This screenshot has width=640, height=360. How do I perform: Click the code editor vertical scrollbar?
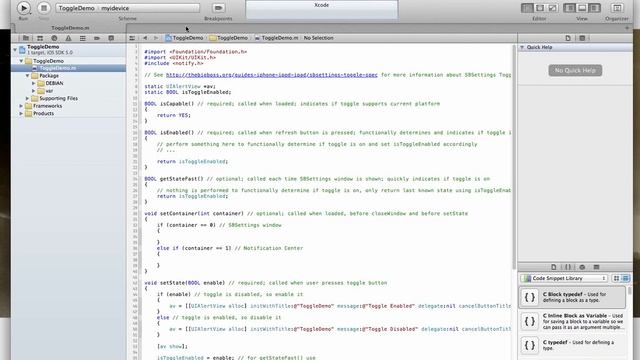coord(514,157)
